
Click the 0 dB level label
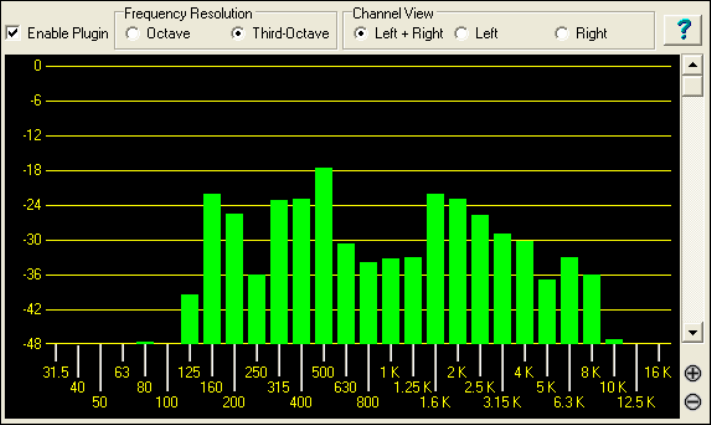point(37,66)
